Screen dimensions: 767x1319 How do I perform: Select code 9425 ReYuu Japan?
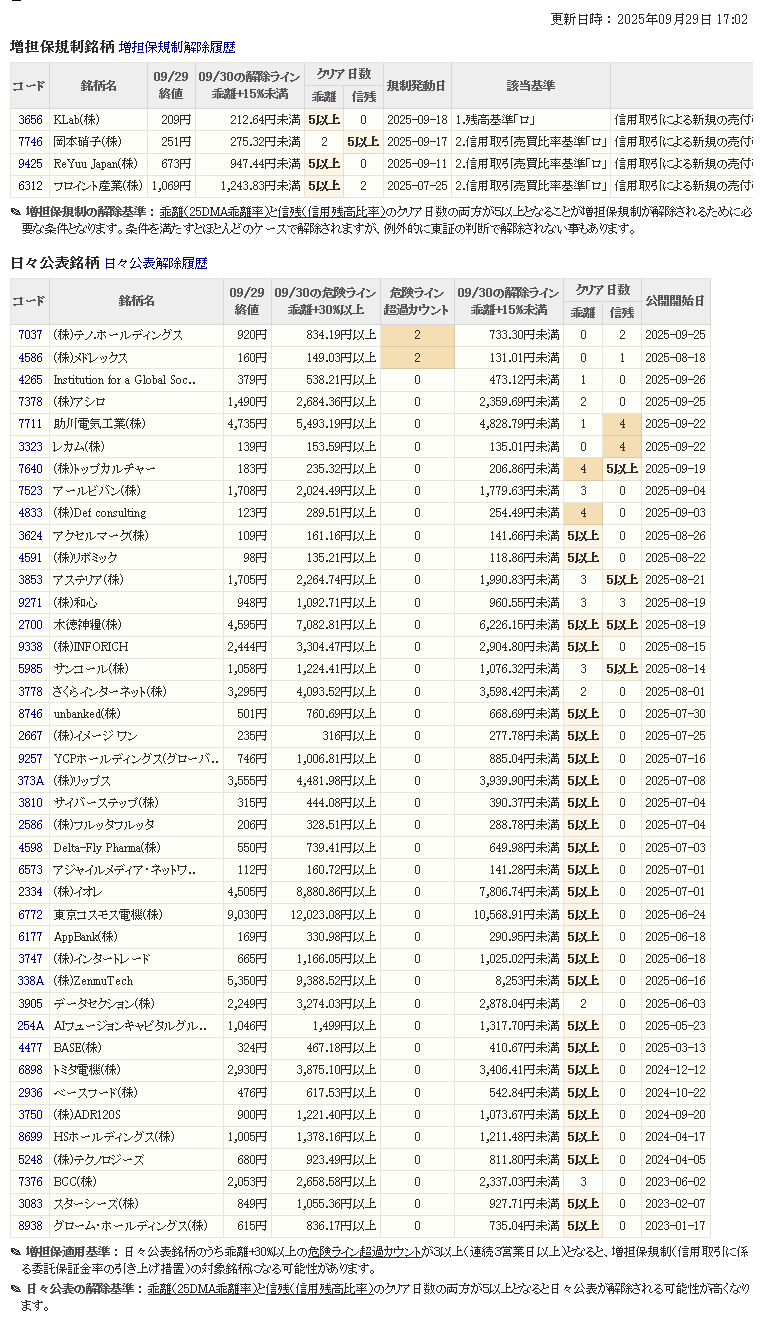pyautogui.click(x=30, y=164)
